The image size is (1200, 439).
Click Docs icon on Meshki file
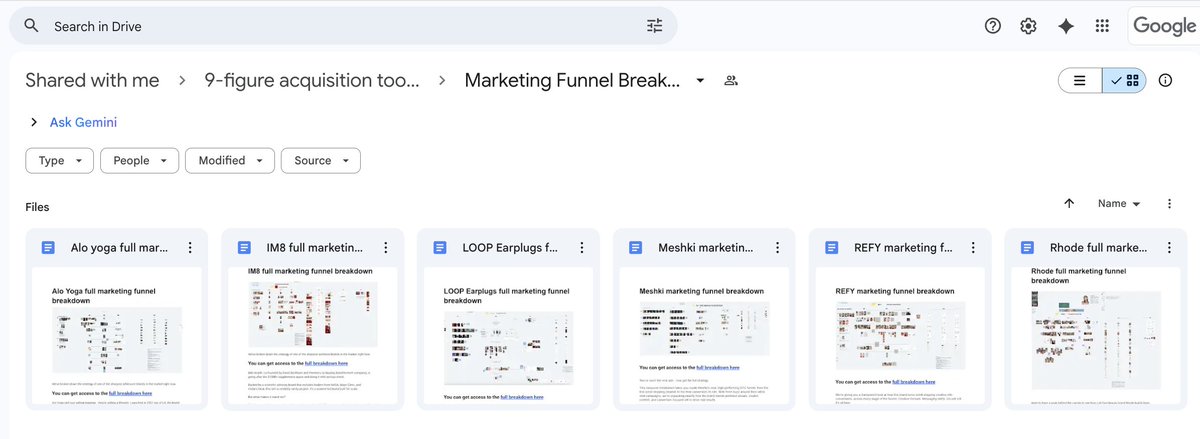point(636,248)
